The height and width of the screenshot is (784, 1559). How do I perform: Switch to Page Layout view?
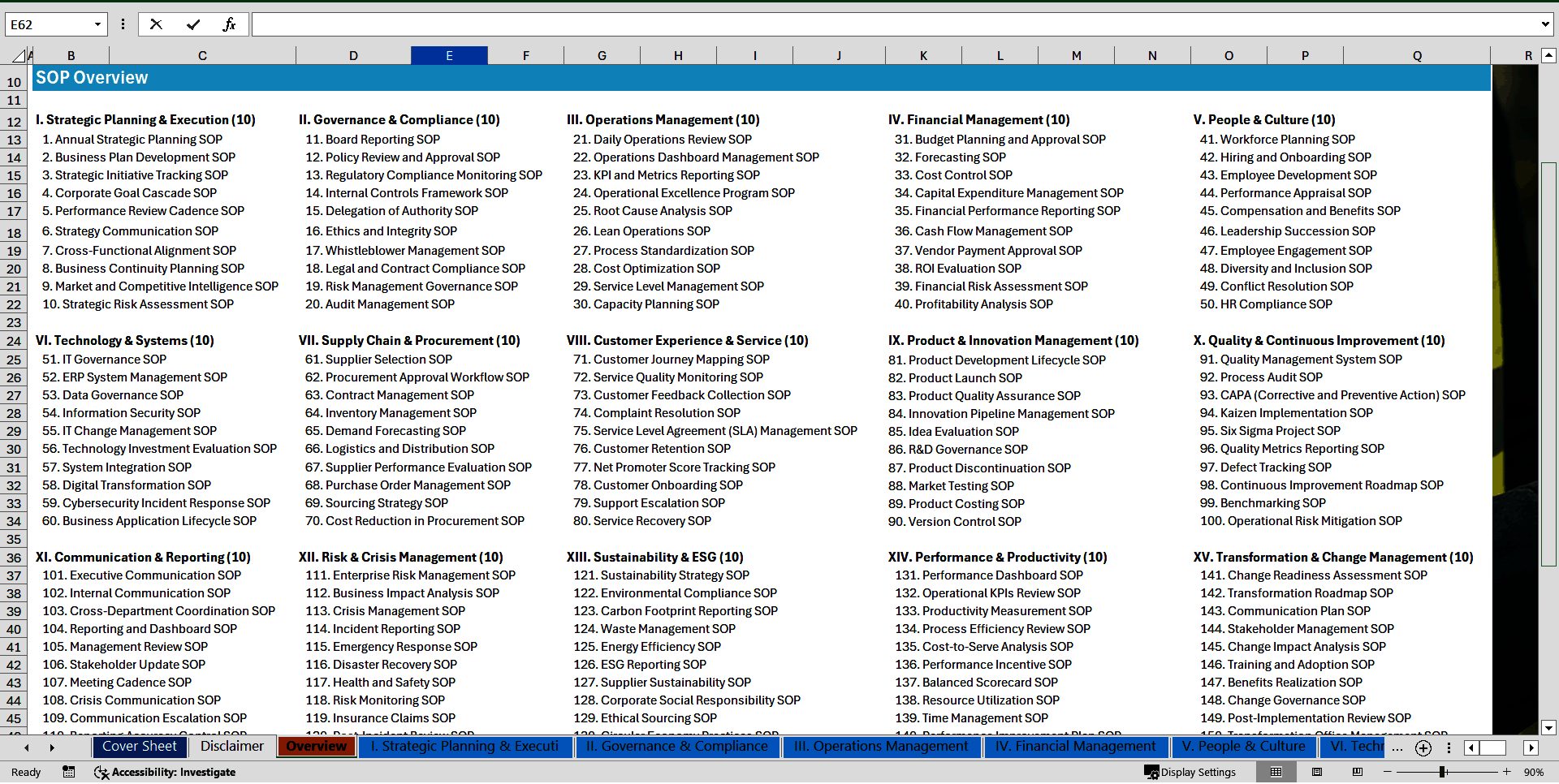[1317, 772]
